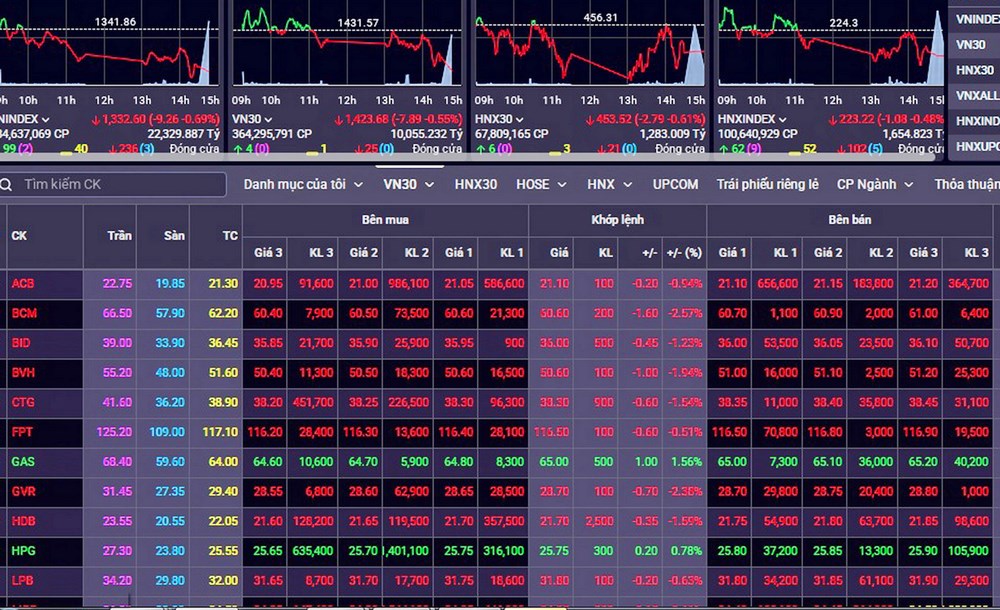Open VN30 index selector below second chart
Image resolution: width=1000 pixels, height=610 pixels.
252,119
